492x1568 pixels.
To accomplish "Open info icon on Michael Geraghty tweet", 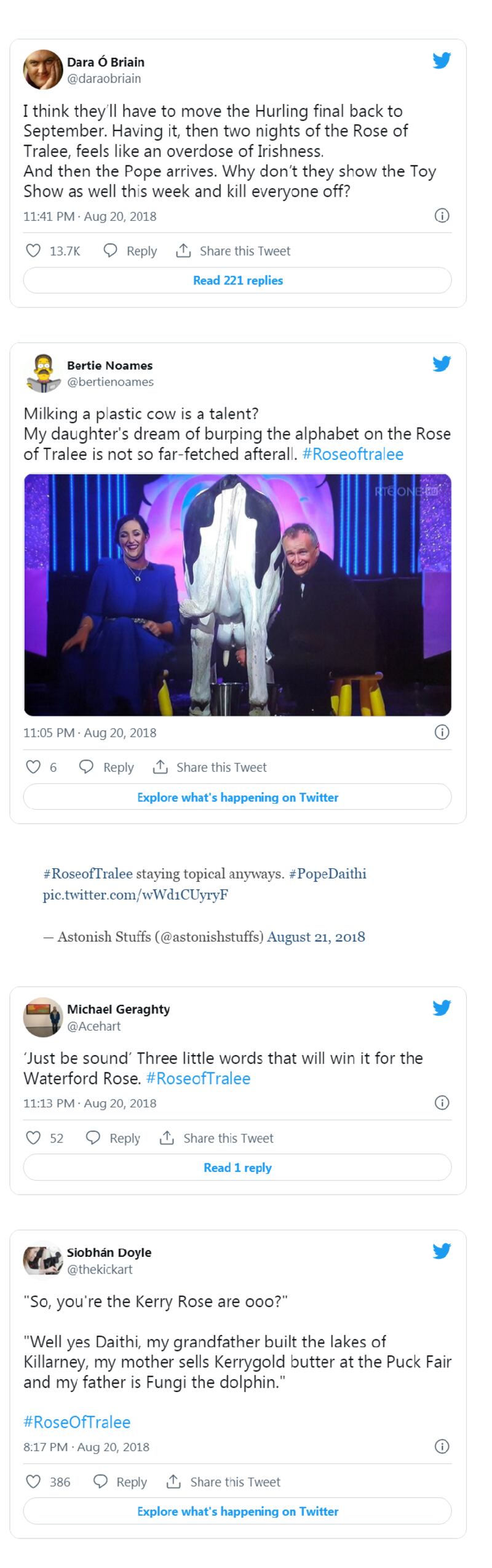I will (442, 1103).
